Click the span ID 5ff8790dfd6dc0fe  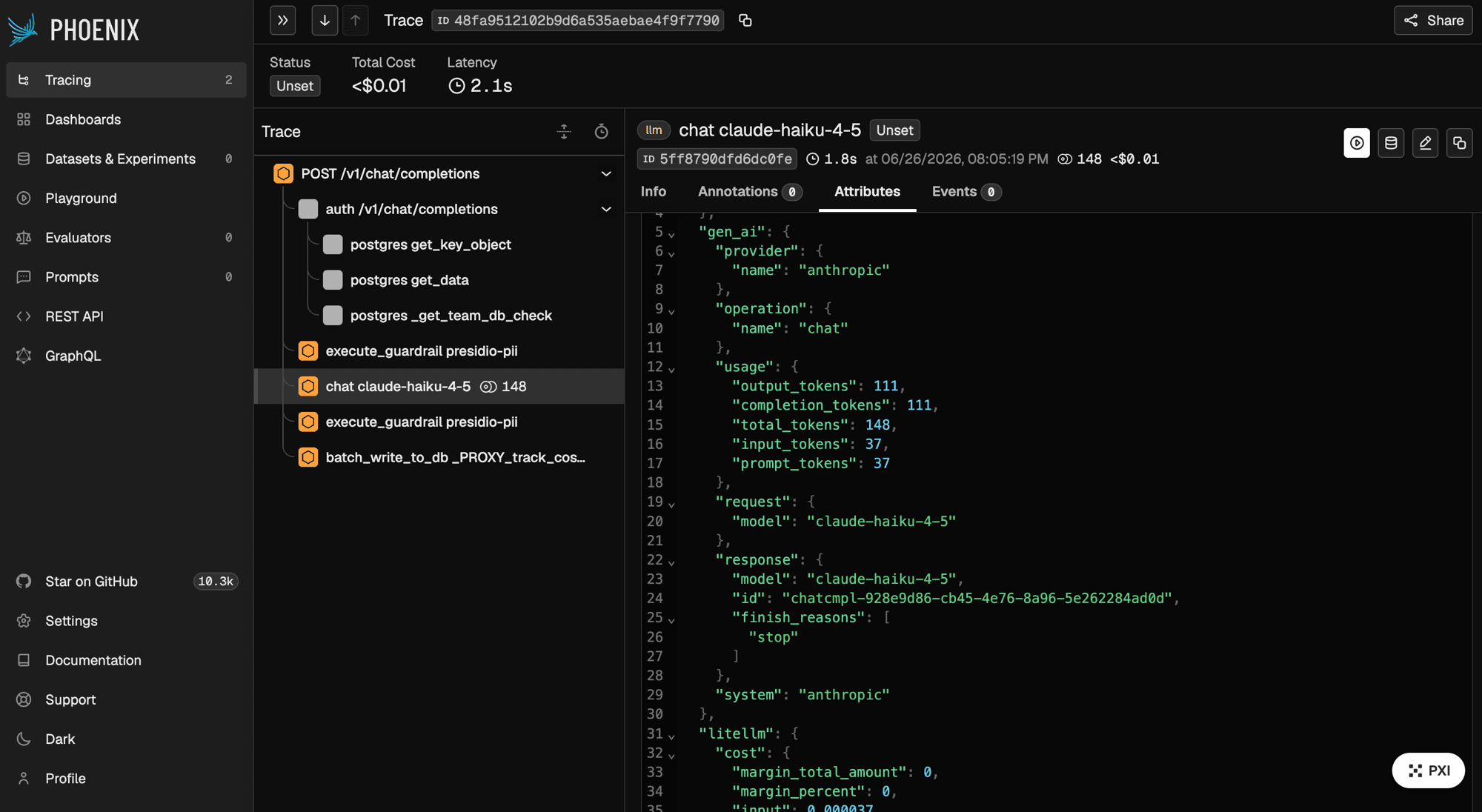(717, 159)
